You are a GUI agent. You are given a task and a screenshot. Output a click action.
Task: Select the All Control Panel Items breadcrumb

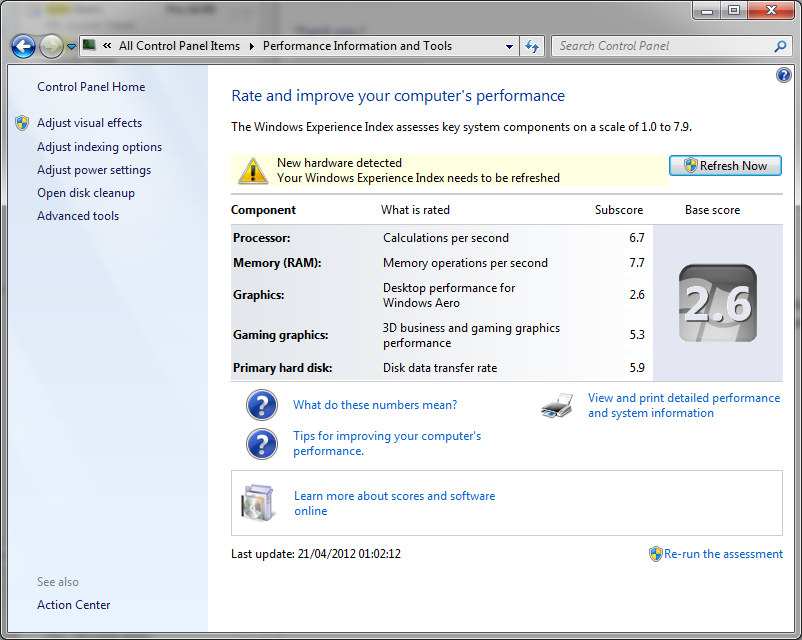pyautogui.click(x=179, y=46)
